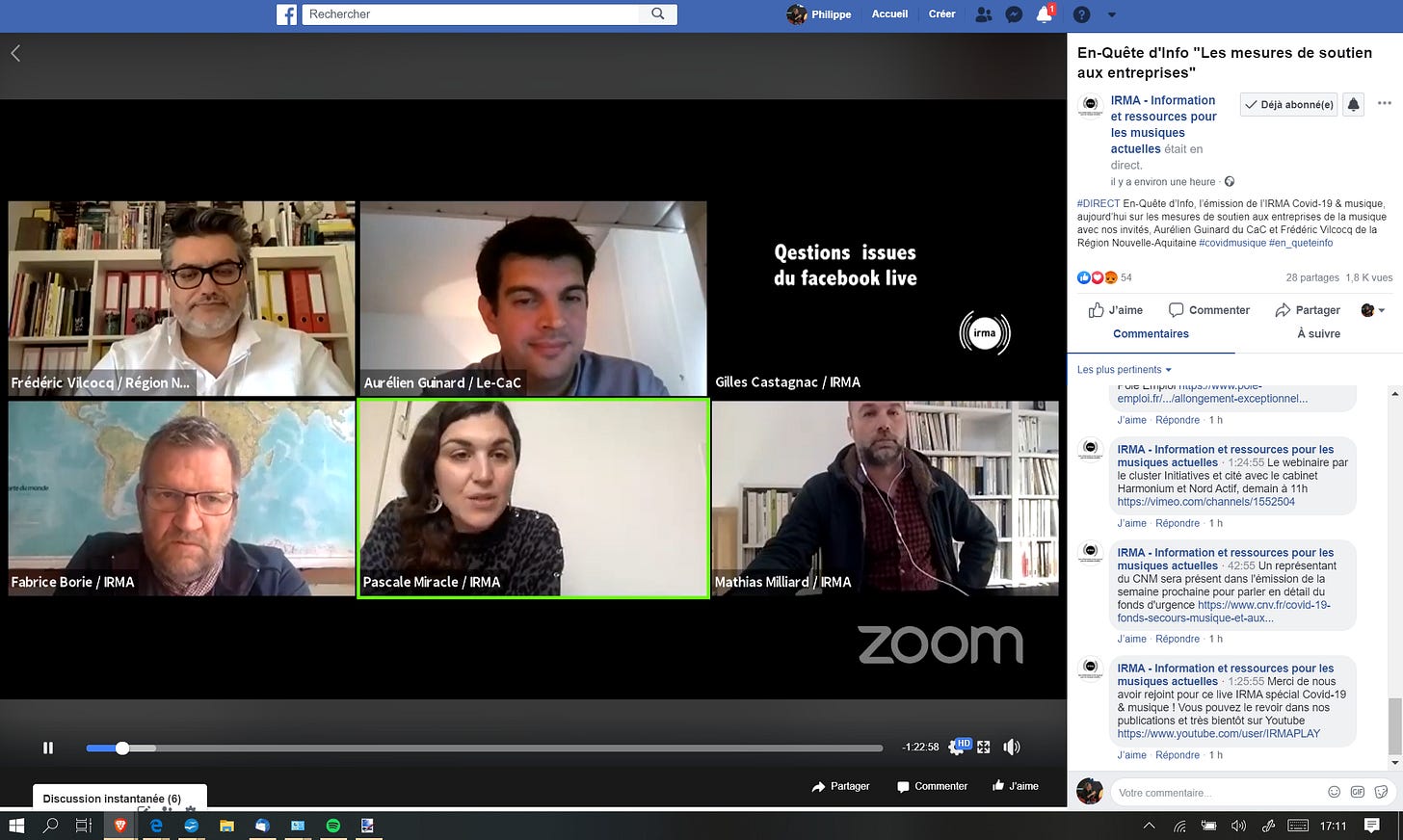The width and height of the screenshot is (1403, 840).
Task: Click Répondre under the Youtube comment
Action: click(x=1178, y=755)
